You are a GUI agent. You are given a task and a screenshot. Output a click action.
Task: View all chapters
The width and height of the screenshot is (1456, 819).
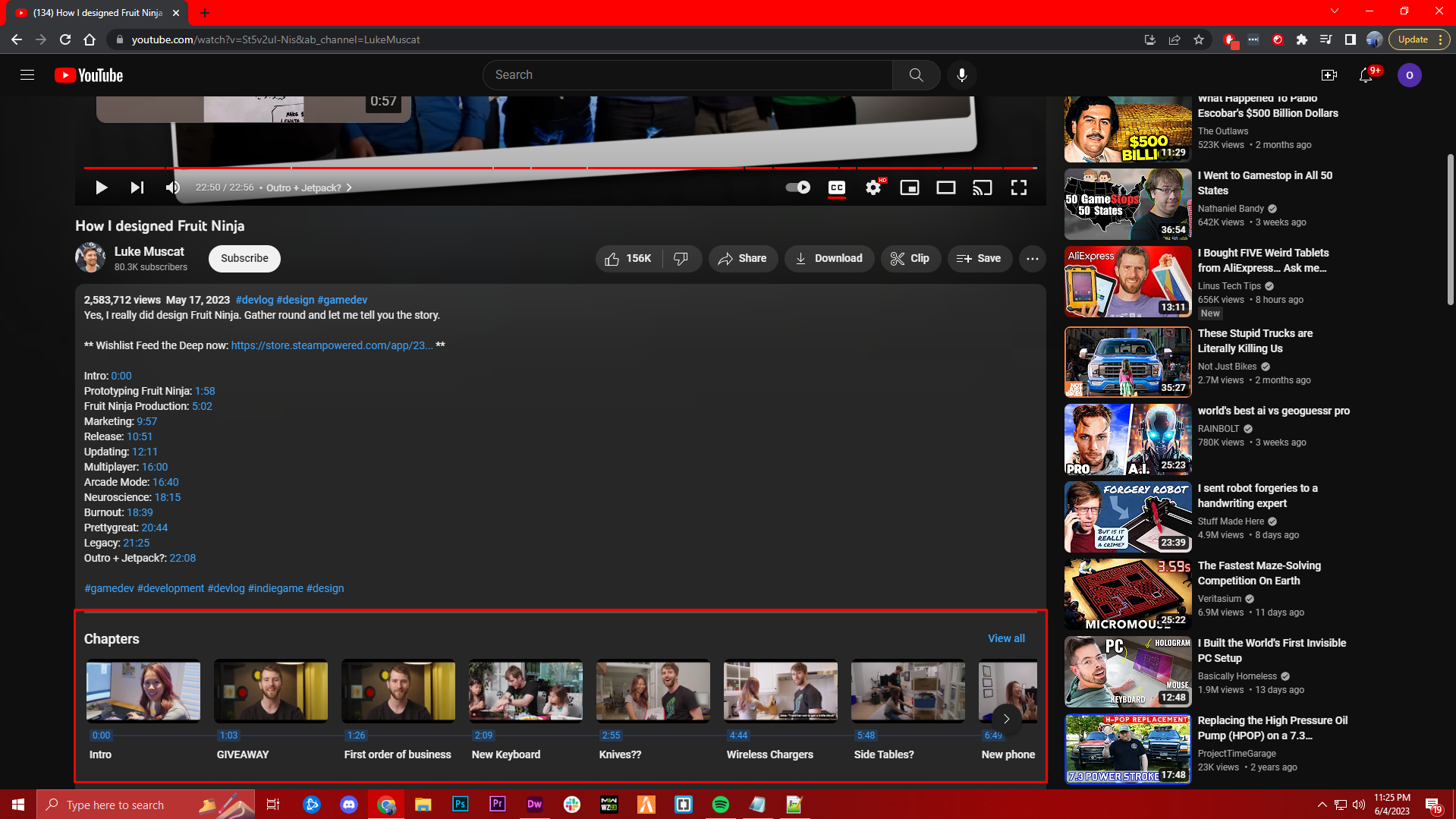tap(1006, 638)
